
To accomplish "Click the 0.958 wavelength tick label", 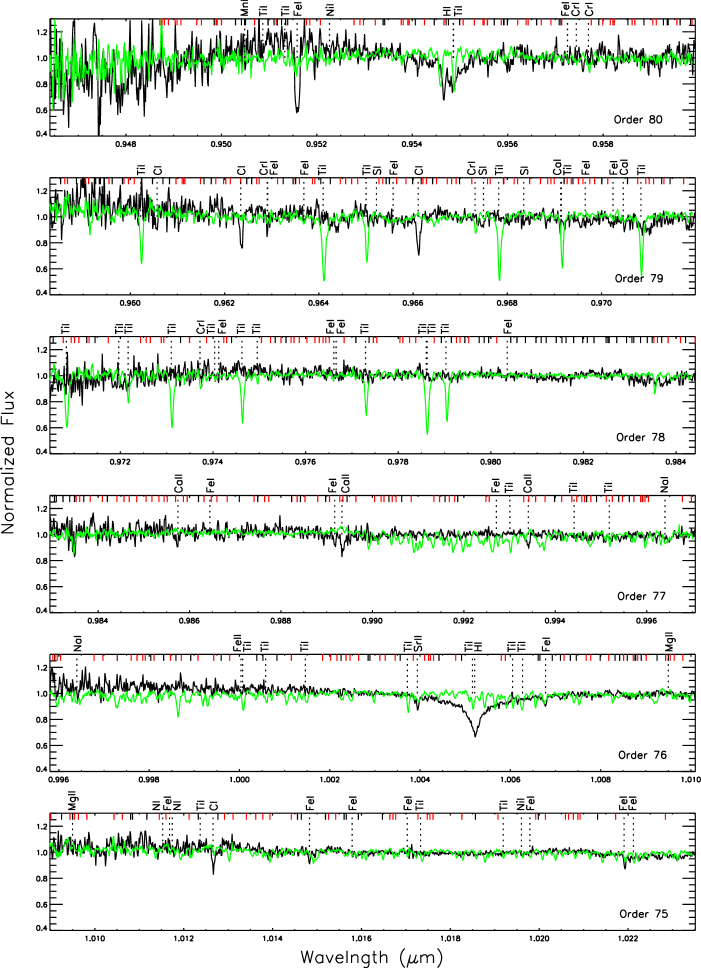I will 603,144.
